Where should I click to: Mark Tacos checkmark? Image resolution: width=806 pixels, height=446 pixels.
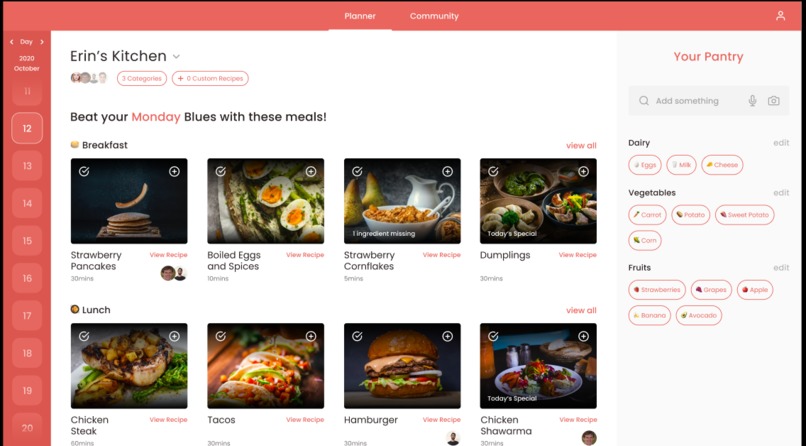[x=221, y=336]
